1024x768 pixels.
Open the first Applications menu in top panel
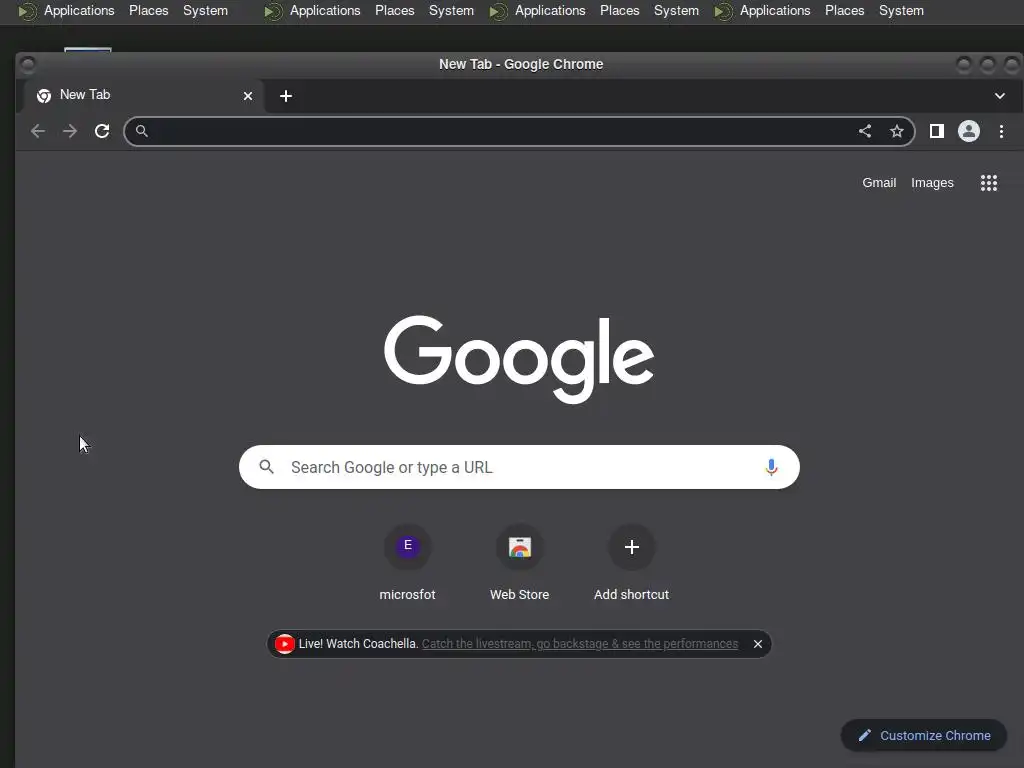click(x=79, y=10)
